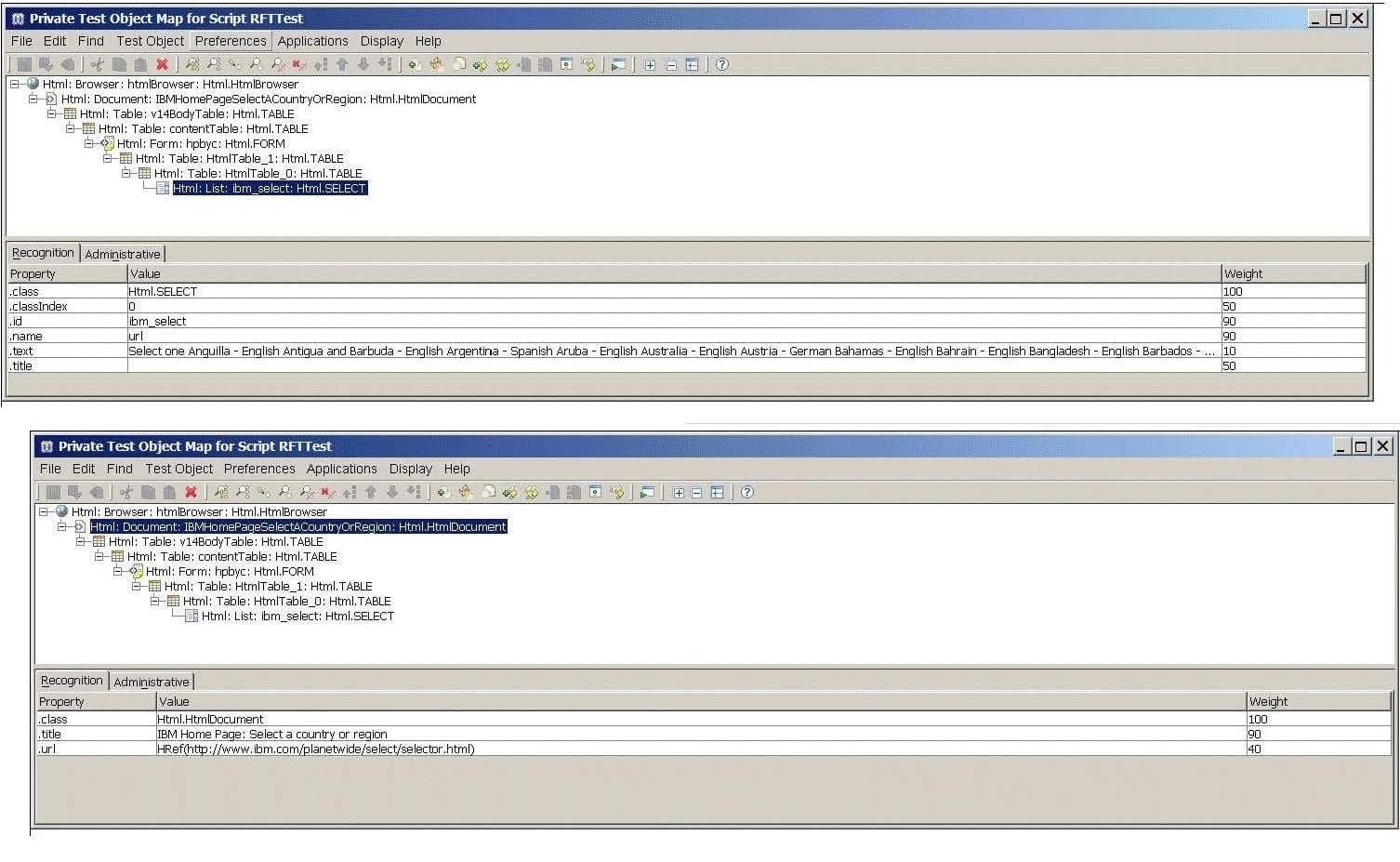
Task: Click the scissors Cut icon in upper window toolbar
Action: (98, 65)
